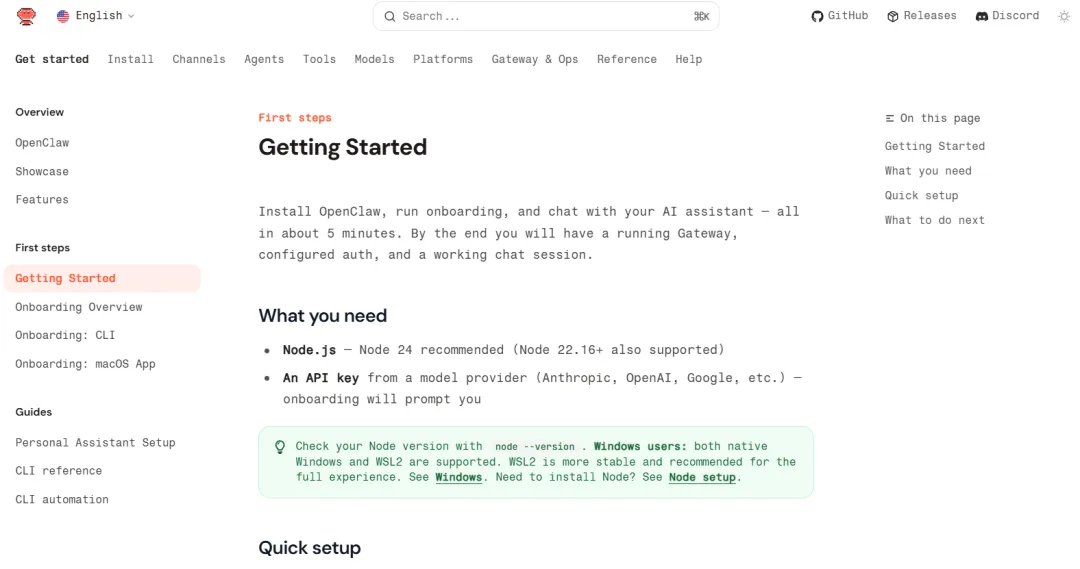Open CLI reference guide in sidebar
1080x569 pixels.
point(58,470)
